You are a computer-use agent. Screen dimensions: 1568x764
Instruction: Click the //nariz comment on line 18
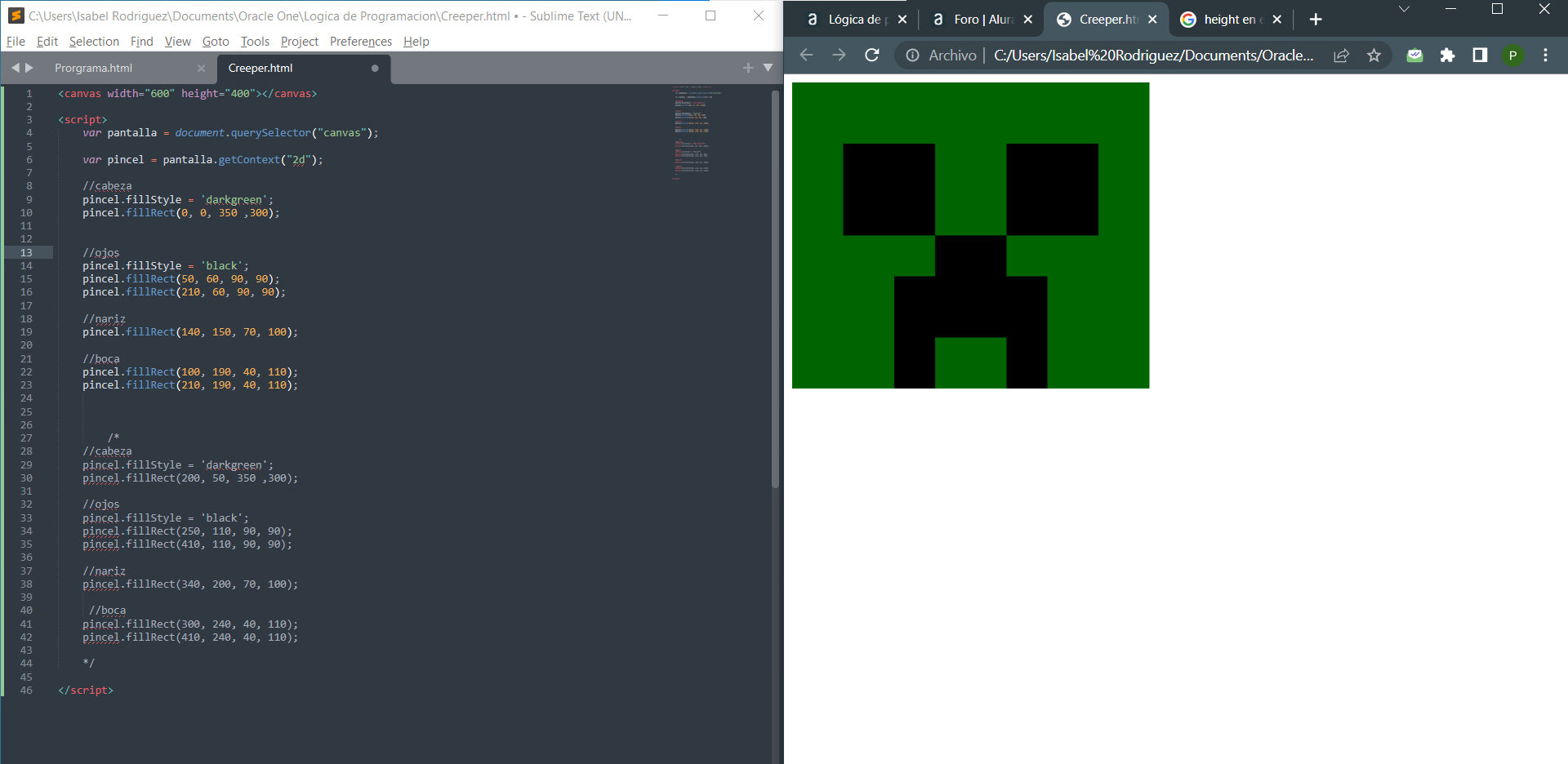pos(104,319)
